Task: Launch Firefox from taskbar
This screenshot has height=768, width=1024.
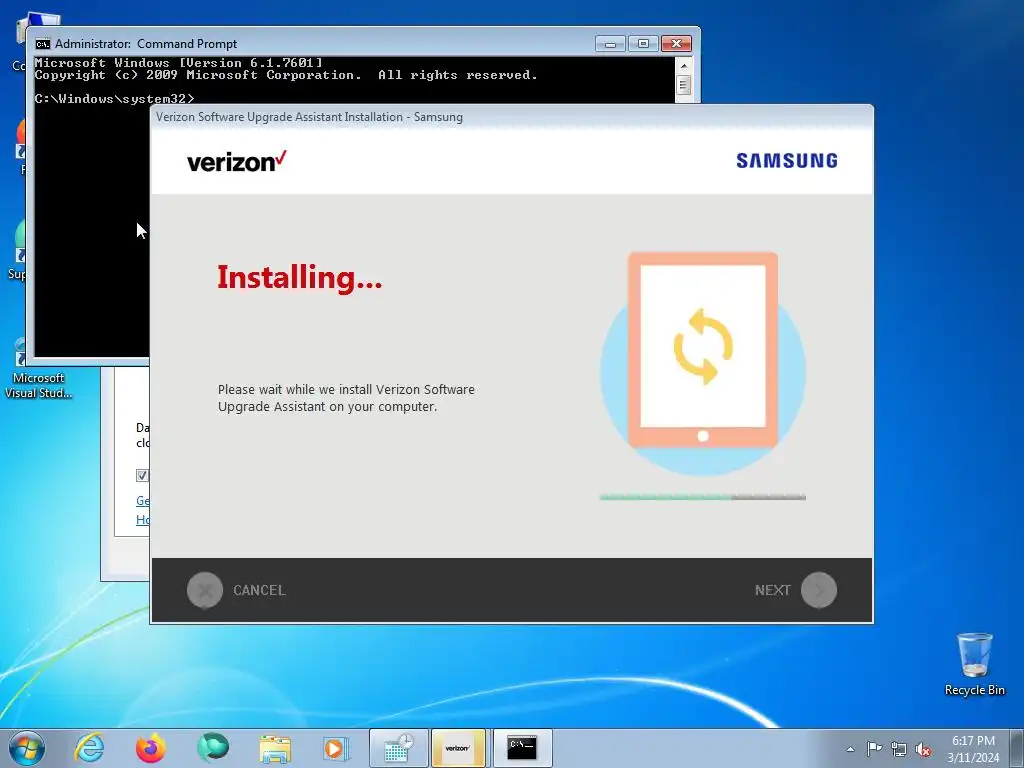Action: (150, 748)
